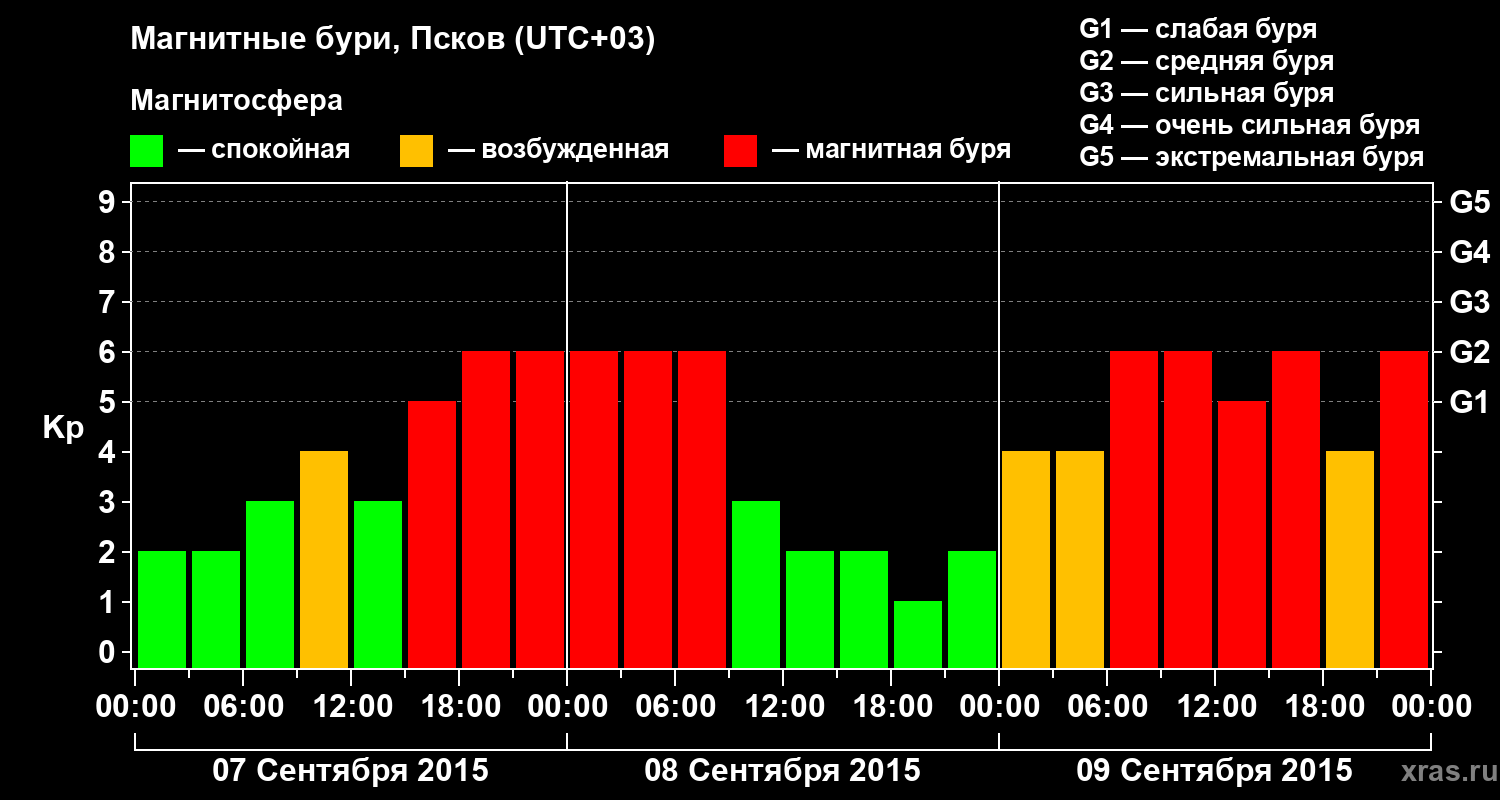Click the '— возбужденная' legend label
The image size is (1500, 800).
point(559,150)
